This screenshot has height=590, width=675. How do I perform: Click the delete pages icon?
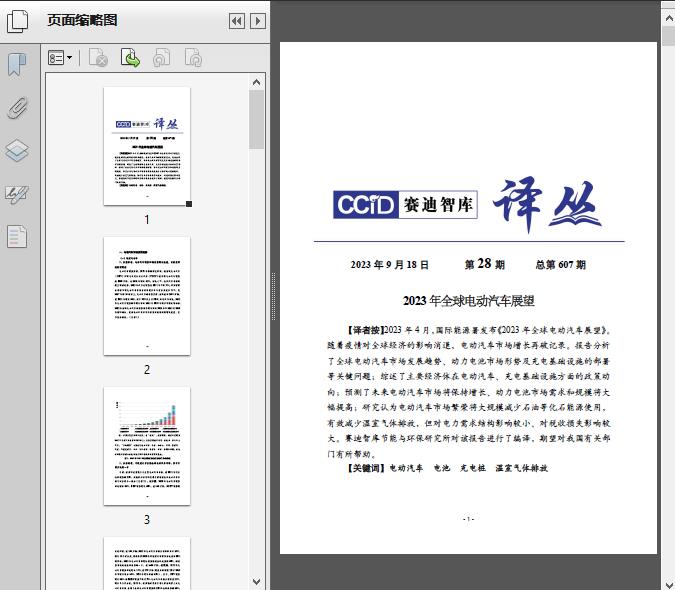coord(98,58)
